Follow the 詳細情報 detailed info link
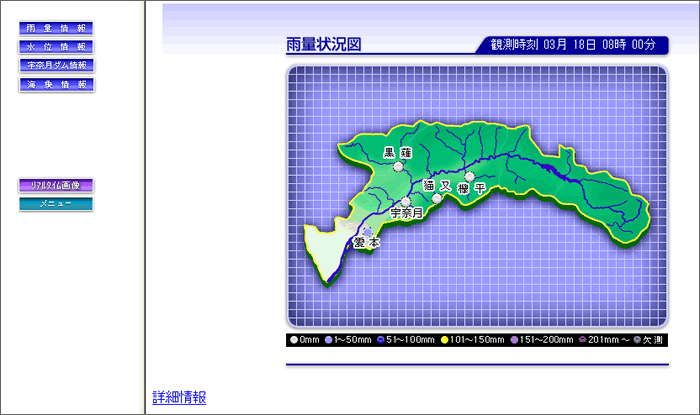Screen dimensions: 700x415 (x=179, y=397)
